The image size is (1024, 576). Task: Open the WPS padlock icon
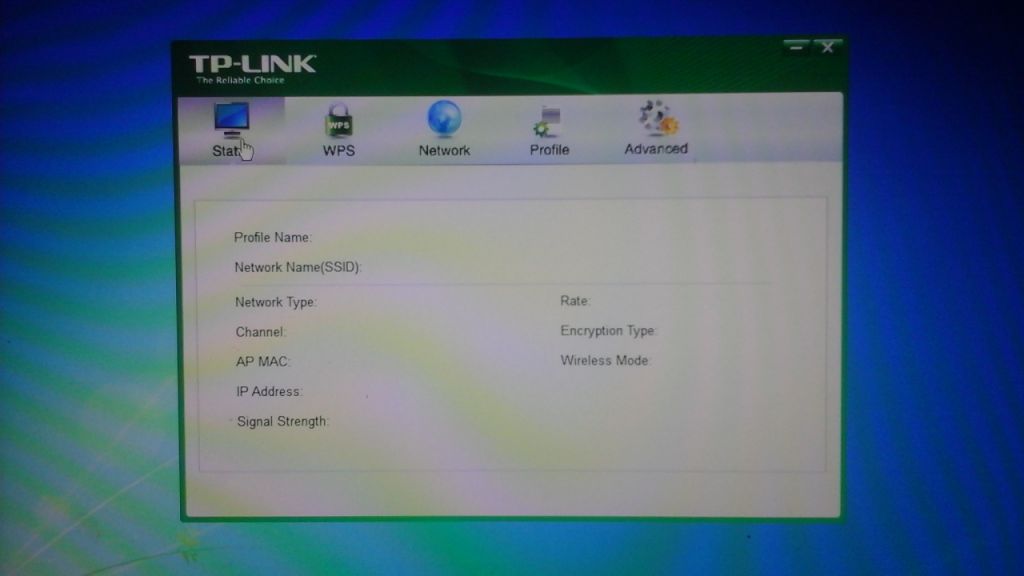point(339,120)
